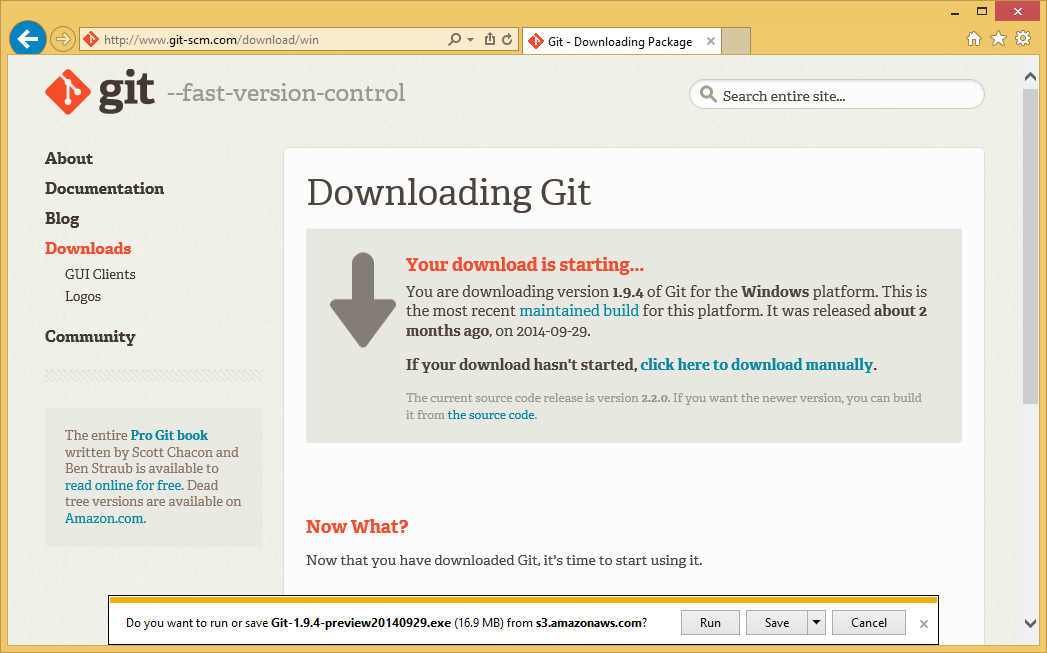Click Run in the download prompt
The image size is (1047, 653).
[x=710, y=623]
